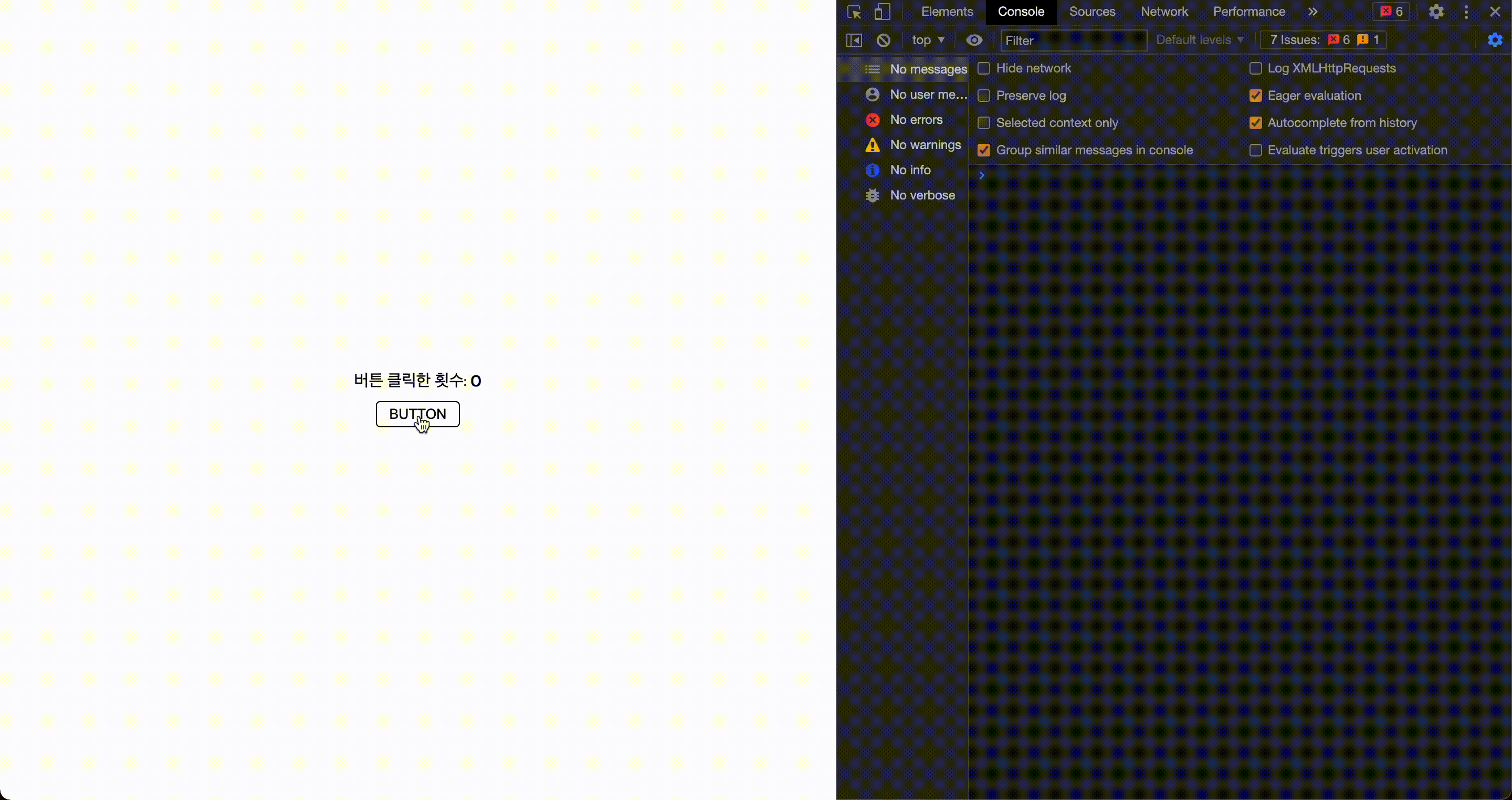Expand more DevTools tabs chevron
1512x800 pixels.
click(1312, 12)
